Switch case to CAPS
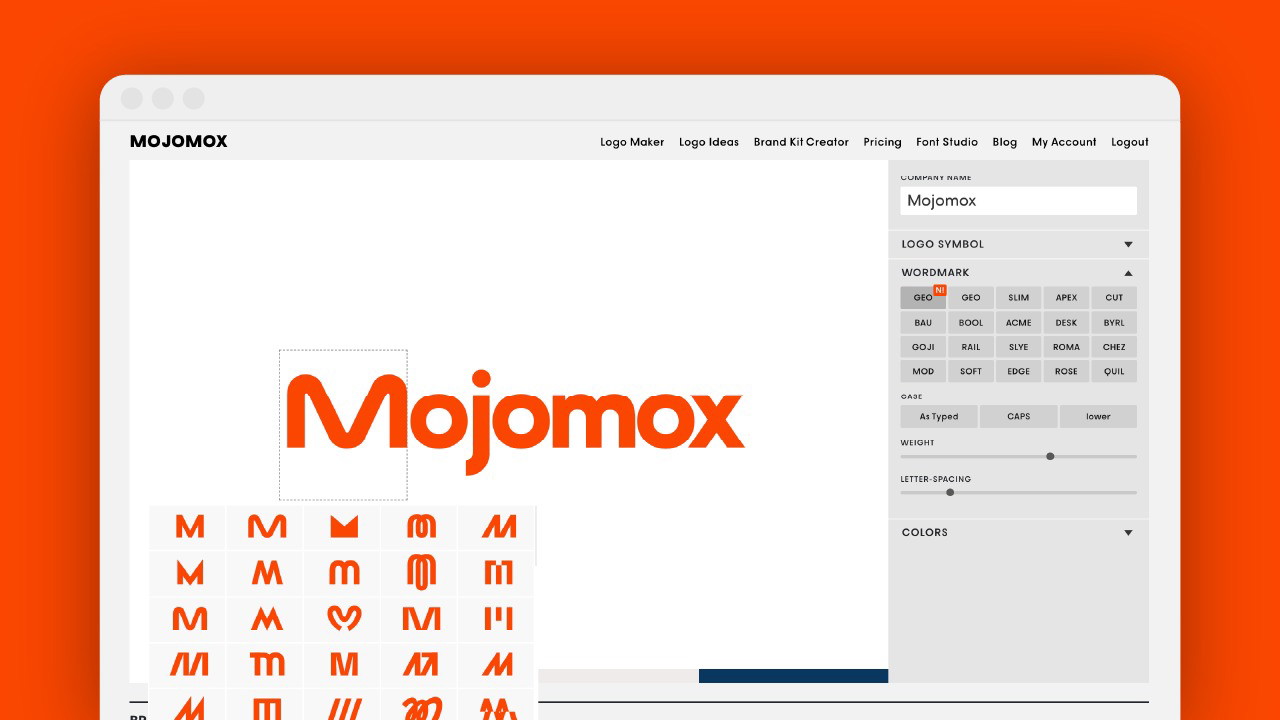This screenshot has width=1280, height=720. pos(1018,417)
